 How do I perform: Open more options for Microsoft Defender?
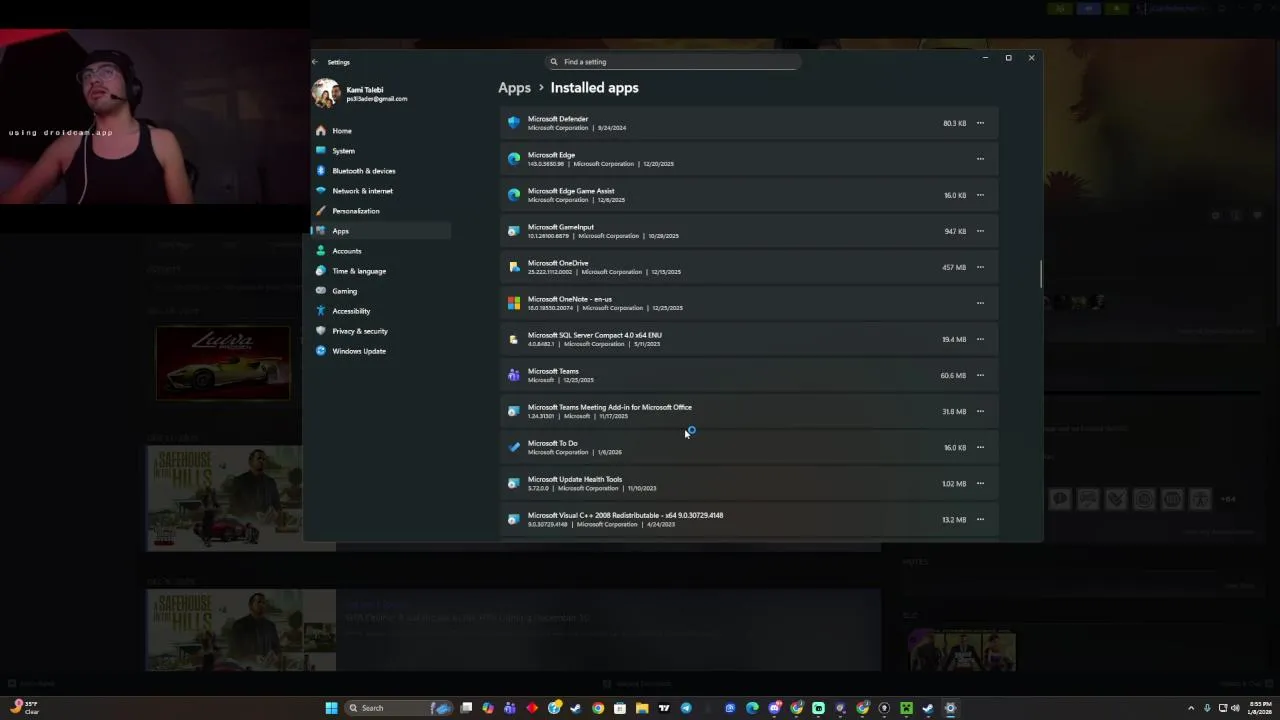click(x=980, y=123)
